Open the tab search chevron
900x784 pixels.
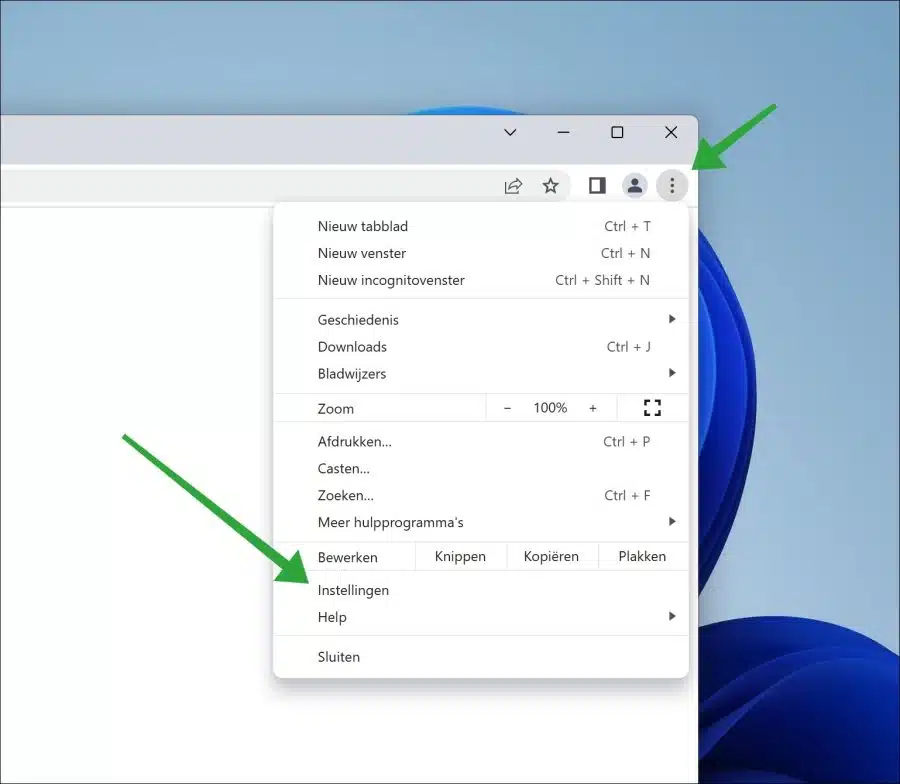click(510, 133)
